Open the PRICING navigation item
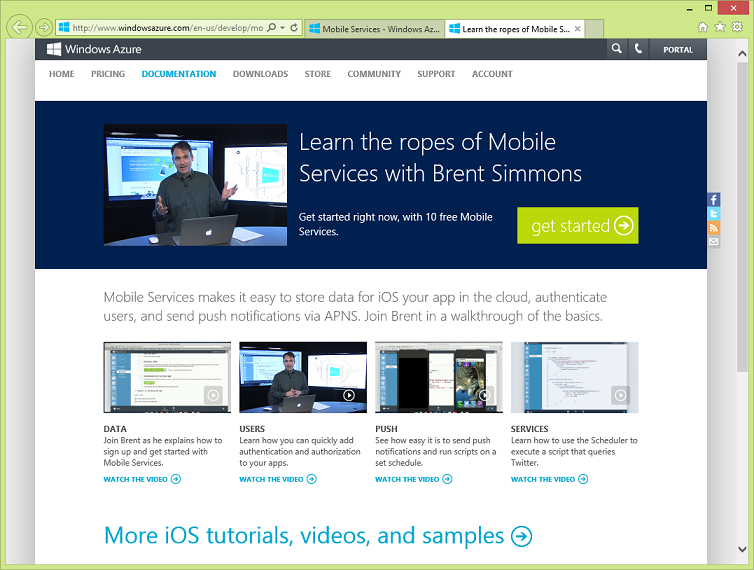The width and height of the screenshot is (754, 570). coord(108,74)
